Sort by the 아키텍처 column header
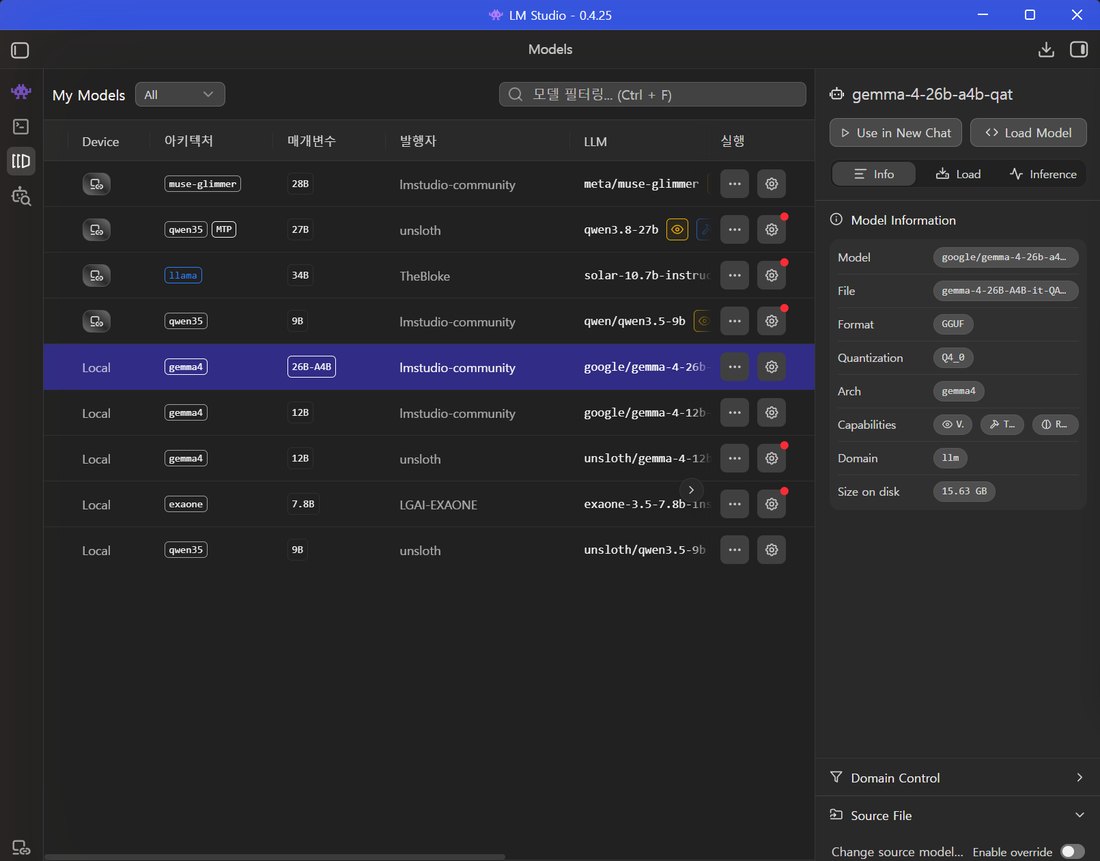 click(x=189, y=141)
